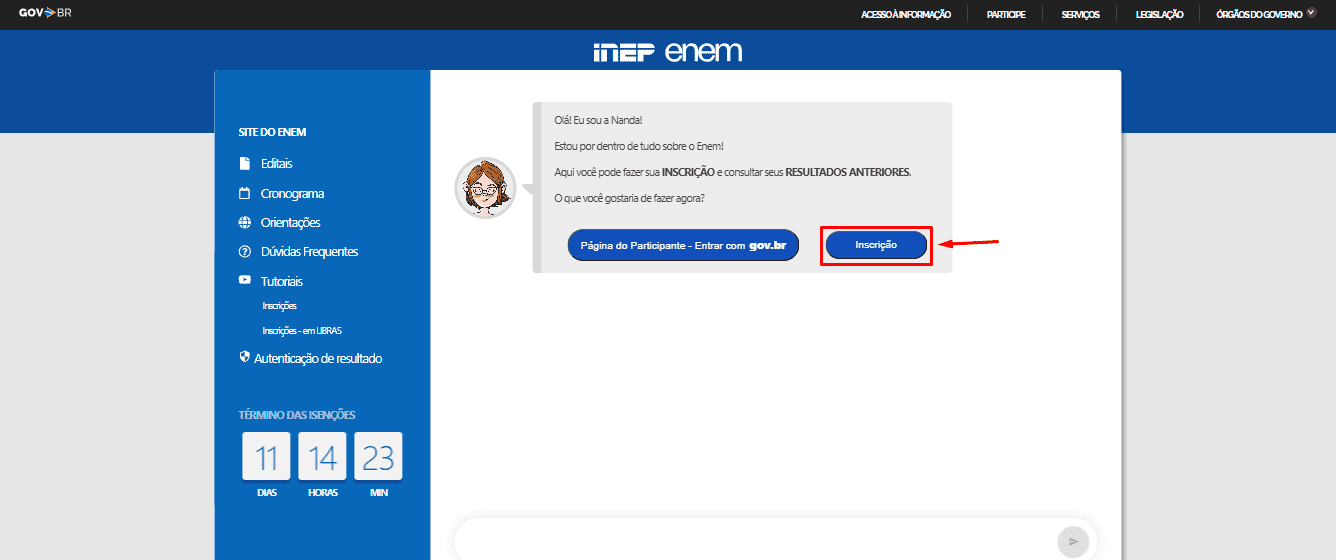Click the Inscrição button
Screen dimensions: 1336x560
876,245
